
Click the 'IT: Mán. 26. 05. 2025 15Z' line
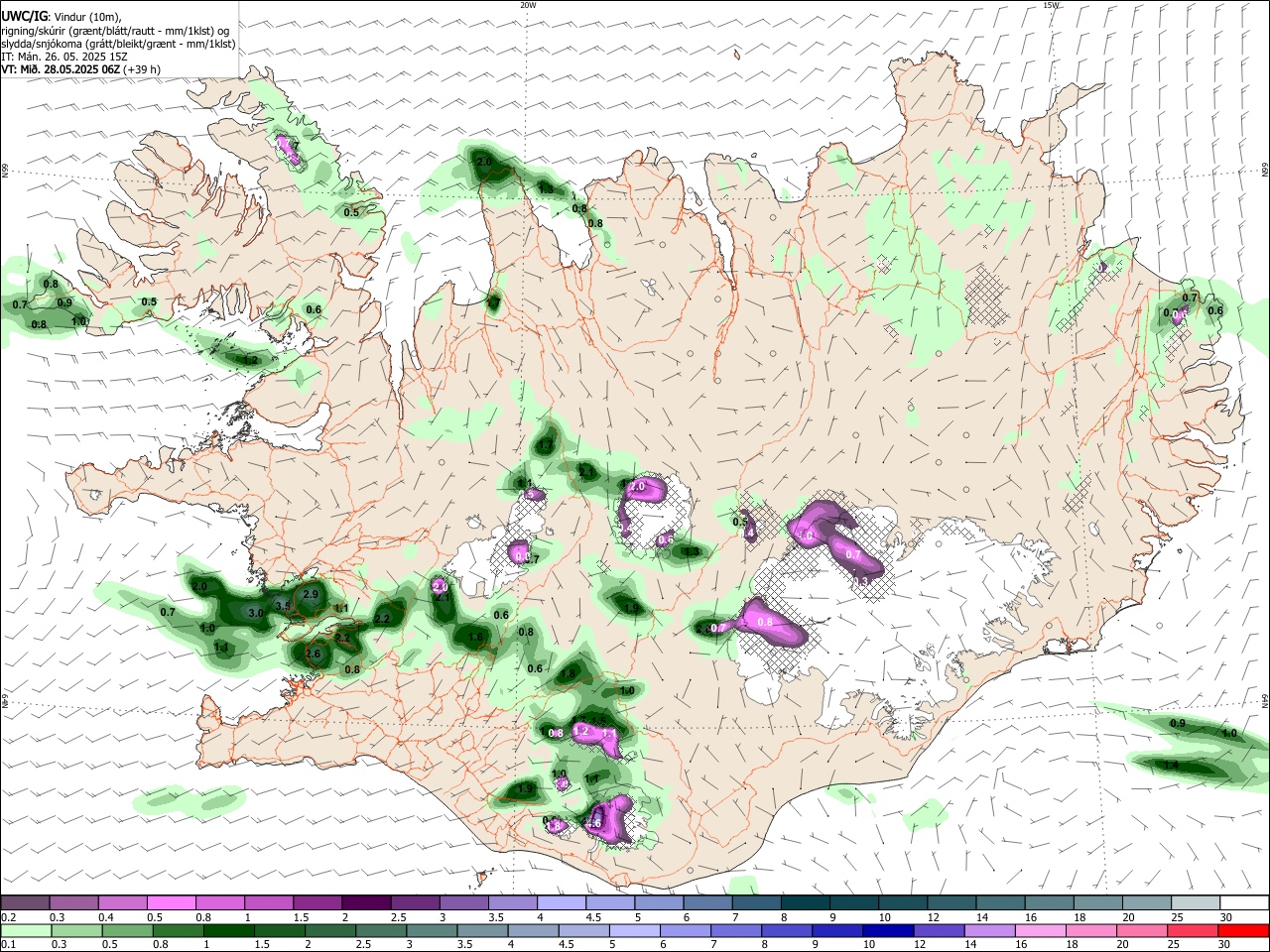pyautogui.click(x=64, y=57)
